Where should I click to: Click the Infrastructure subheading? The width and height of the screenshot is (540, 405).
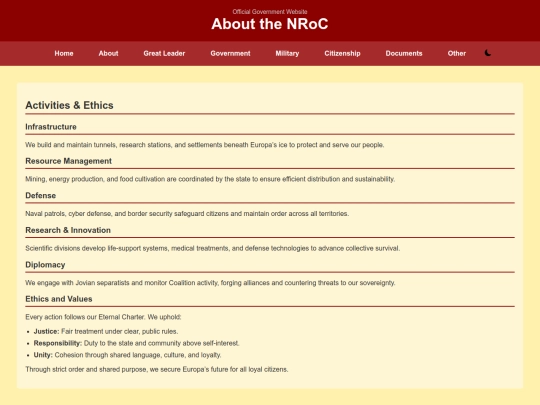(51, 127)
